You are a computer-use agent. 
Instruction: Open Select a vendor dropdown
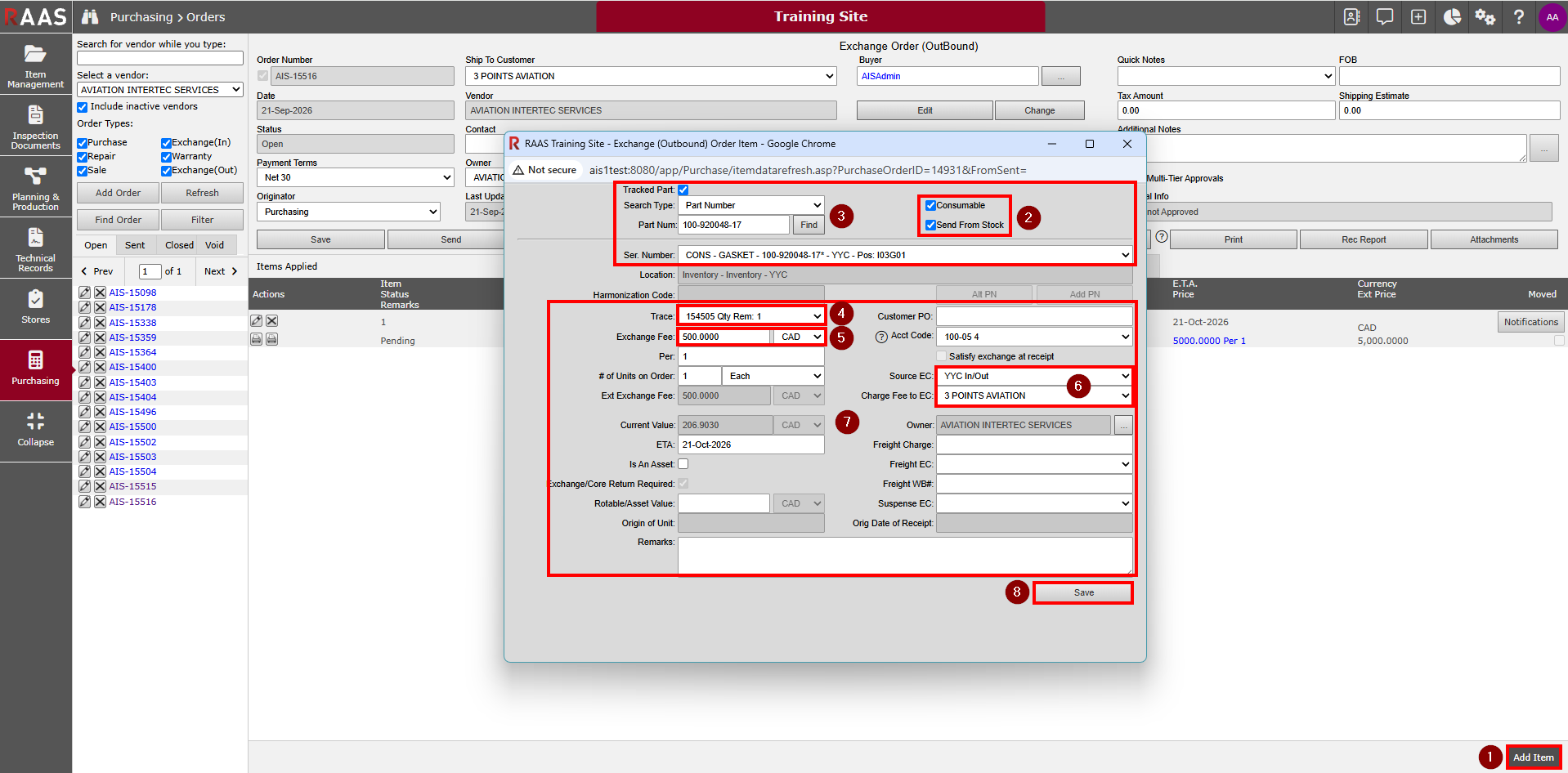click(x=160, y=90)
